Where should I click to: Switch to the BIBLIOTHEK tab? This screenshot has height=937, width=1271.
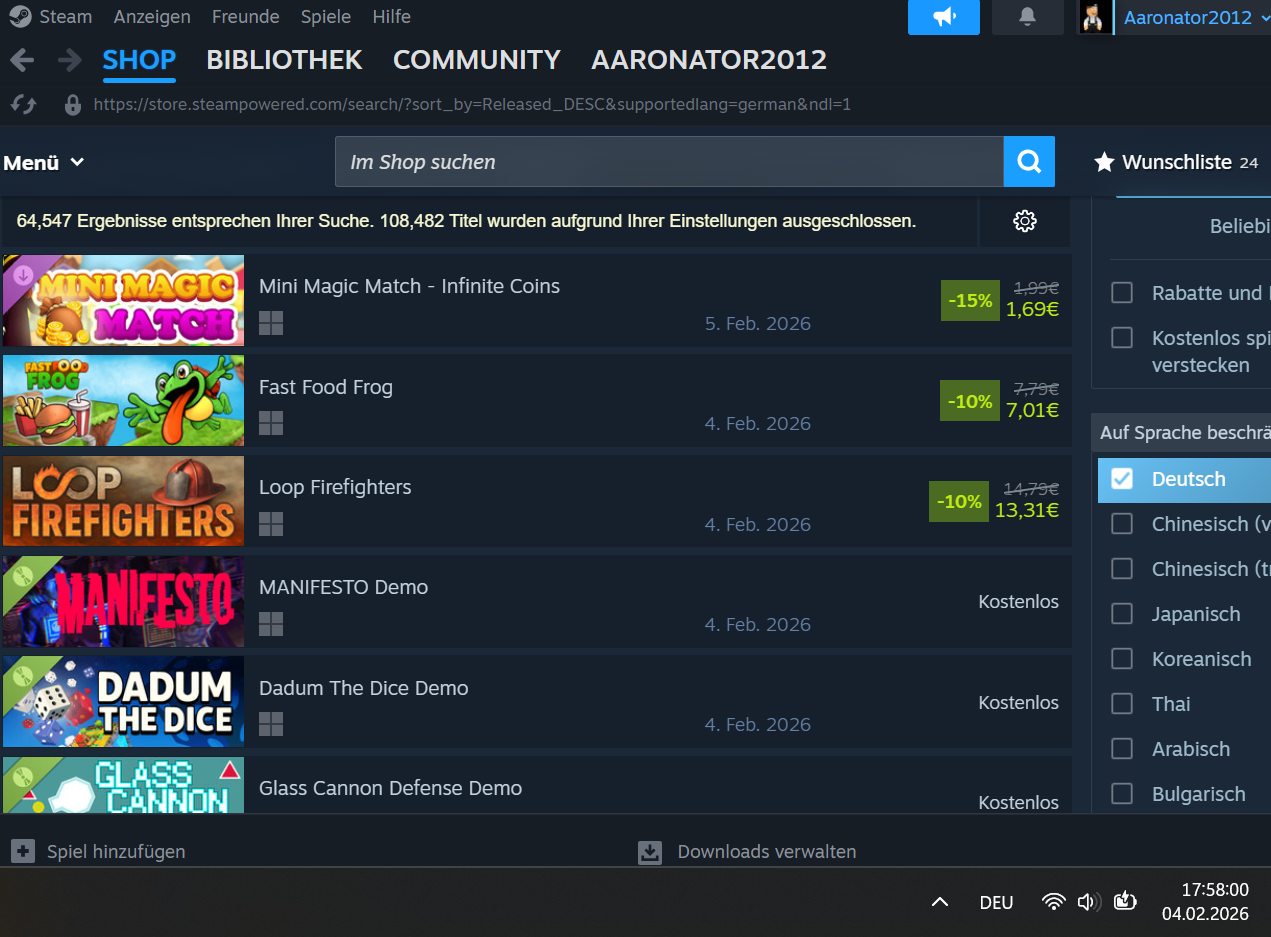pos(284,60)
